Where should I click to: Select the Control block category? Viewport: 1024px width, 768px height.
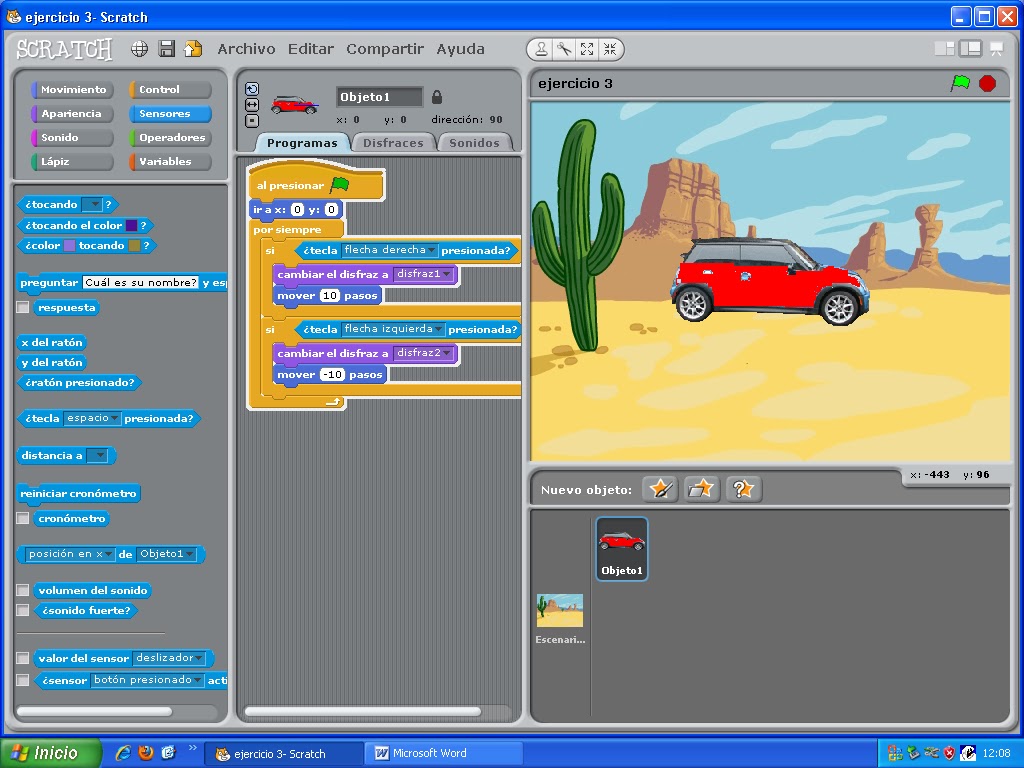170,89
